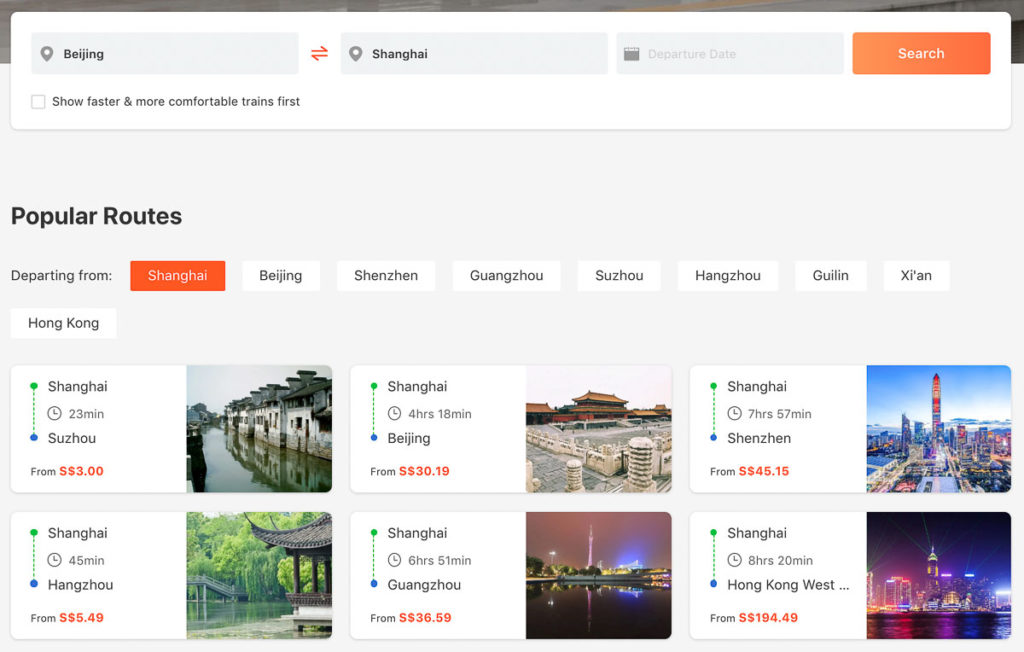1024x652 pixels.
Task: Click the 23min duration text
Action: tap(86, 414)
